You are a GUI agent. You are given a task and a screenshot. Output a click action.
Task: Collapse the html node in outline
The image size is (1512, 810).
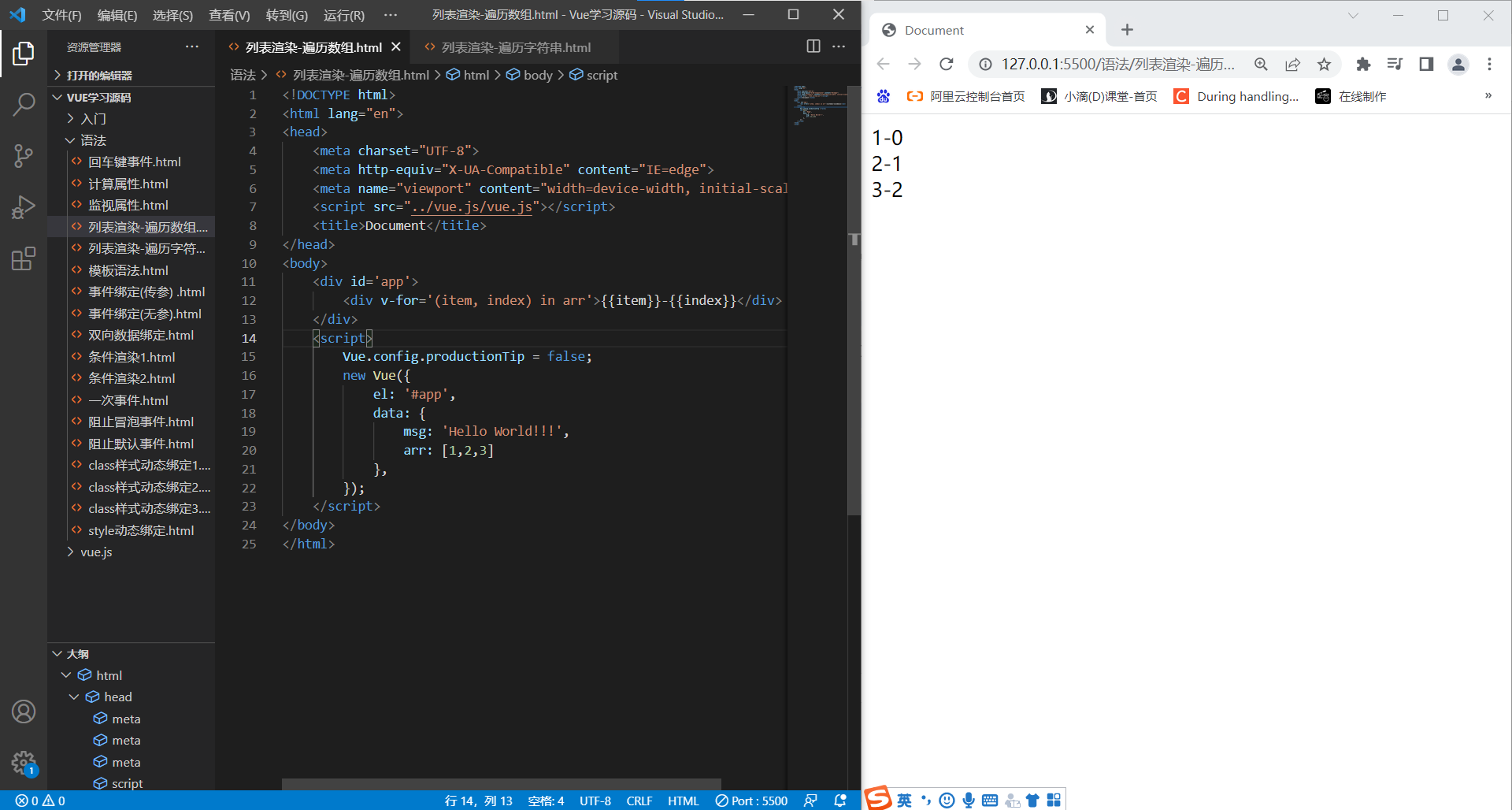pyautogui.click(x=67, y=675)
